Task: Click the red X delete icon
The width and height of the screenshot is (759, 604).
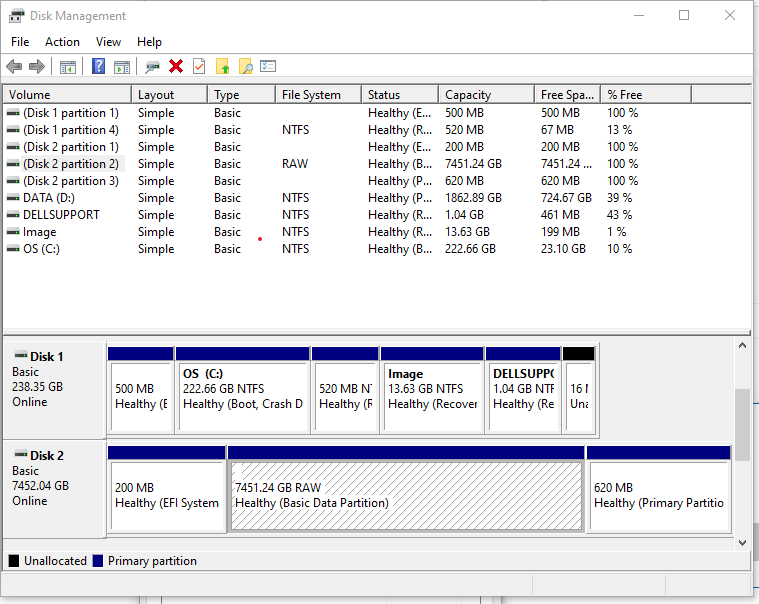Action: [176, 66]
